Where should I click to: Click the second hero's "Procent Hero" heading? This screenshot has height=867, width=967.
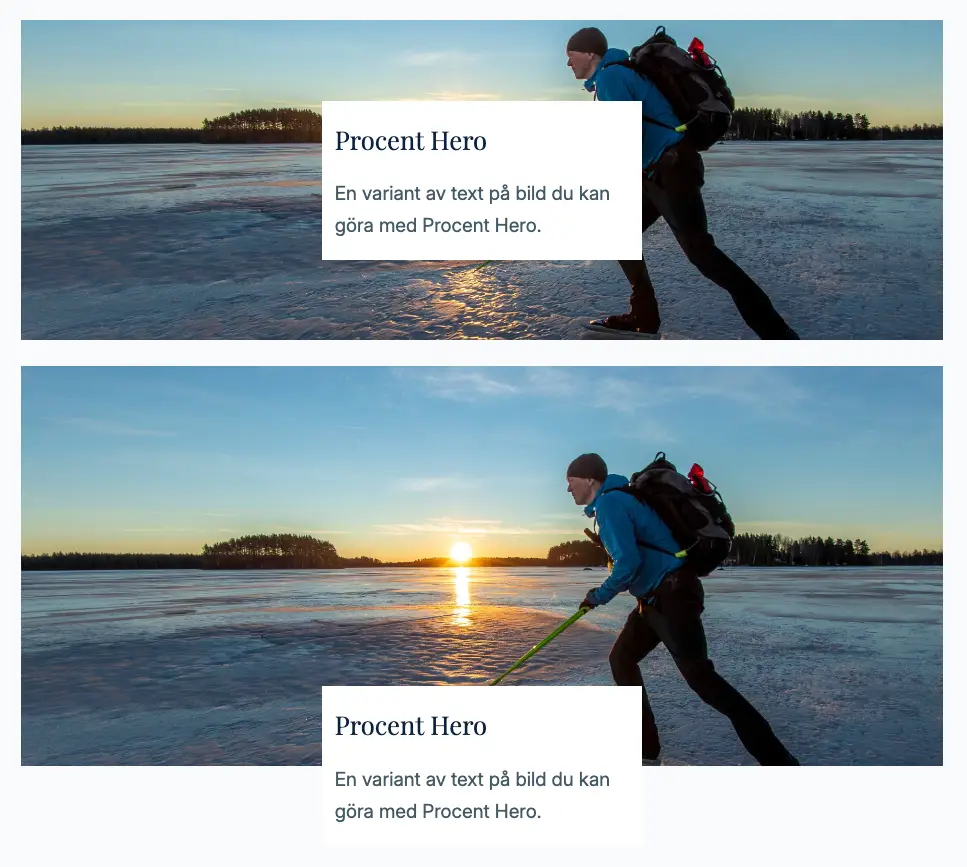(410, 726)
